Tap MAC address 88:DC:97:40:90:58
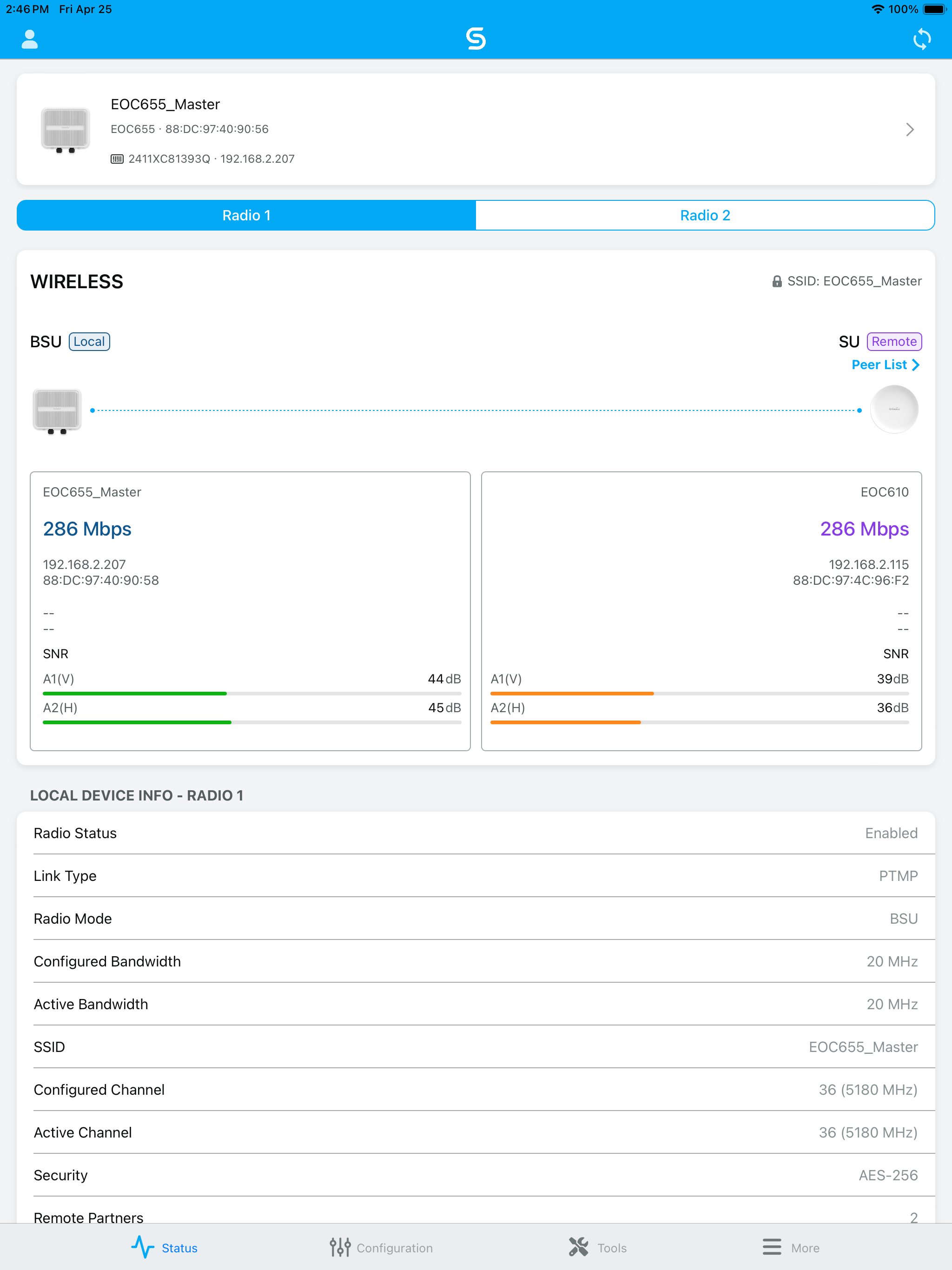 tap(101, 581)
